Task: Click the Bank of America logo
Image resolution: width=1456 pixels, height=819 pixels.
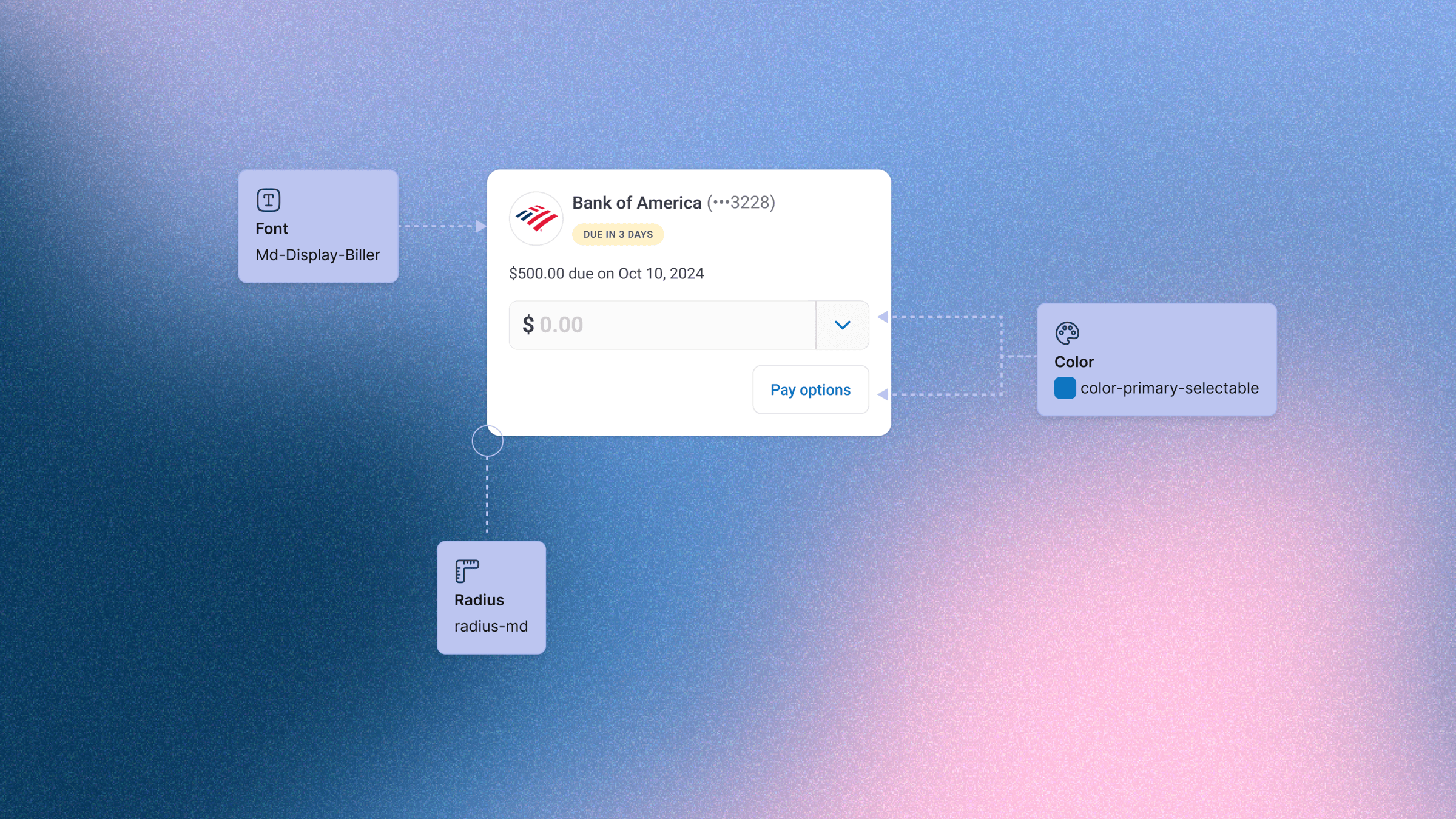Action: (x=536, y=218)
